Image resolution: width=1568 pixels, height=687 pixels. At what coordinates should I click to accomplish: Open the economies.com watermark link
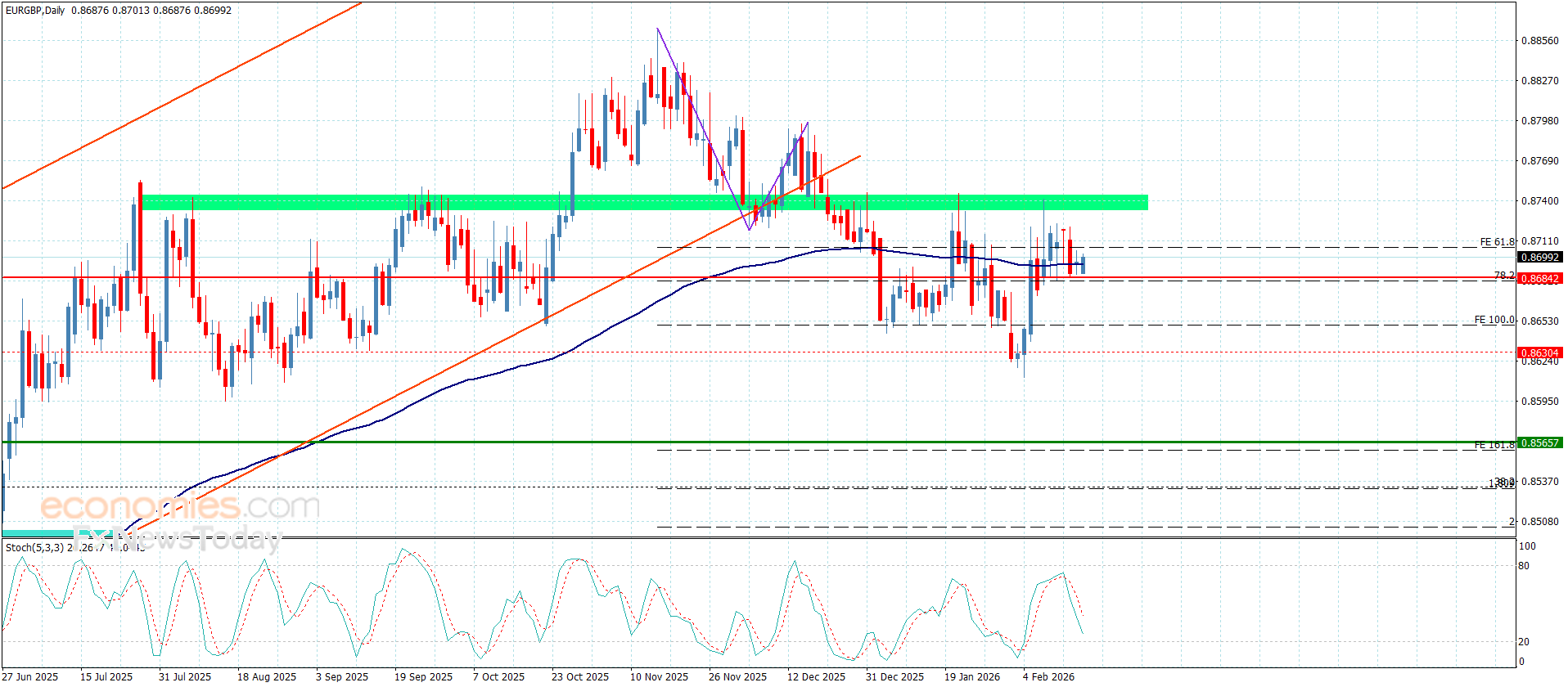[180, 507]
